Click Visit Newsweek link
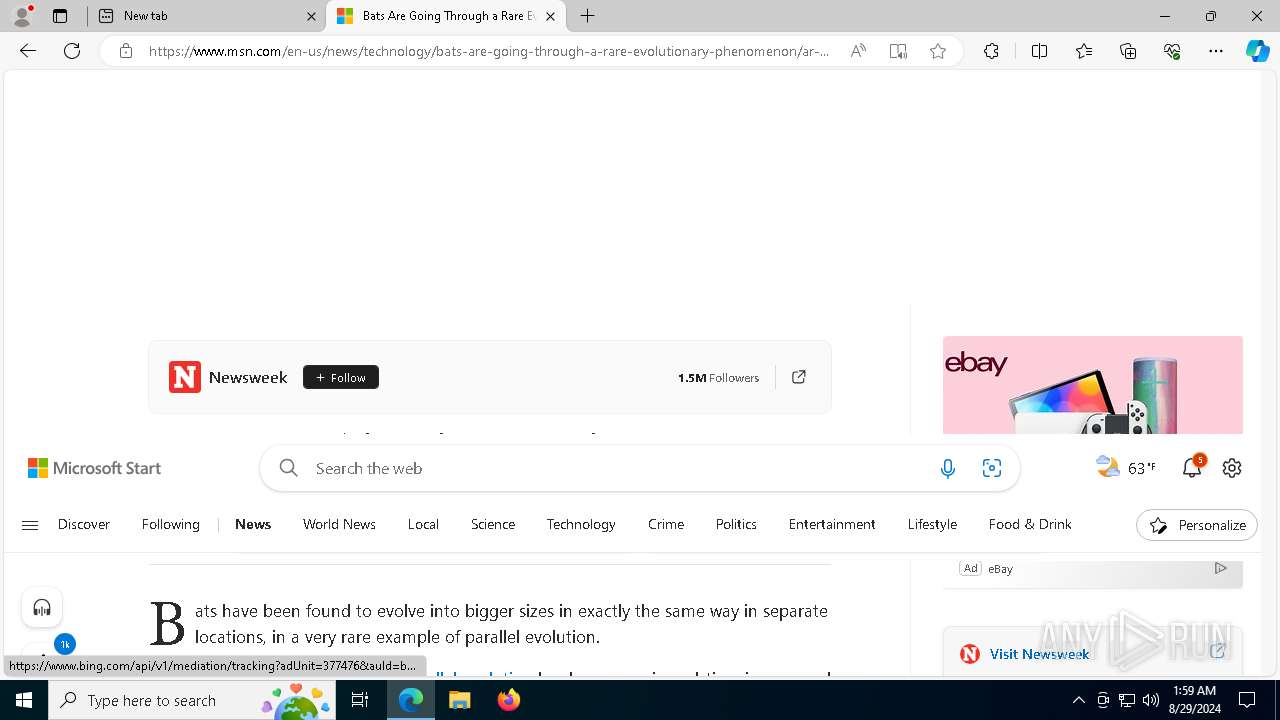 point(1039,654)
